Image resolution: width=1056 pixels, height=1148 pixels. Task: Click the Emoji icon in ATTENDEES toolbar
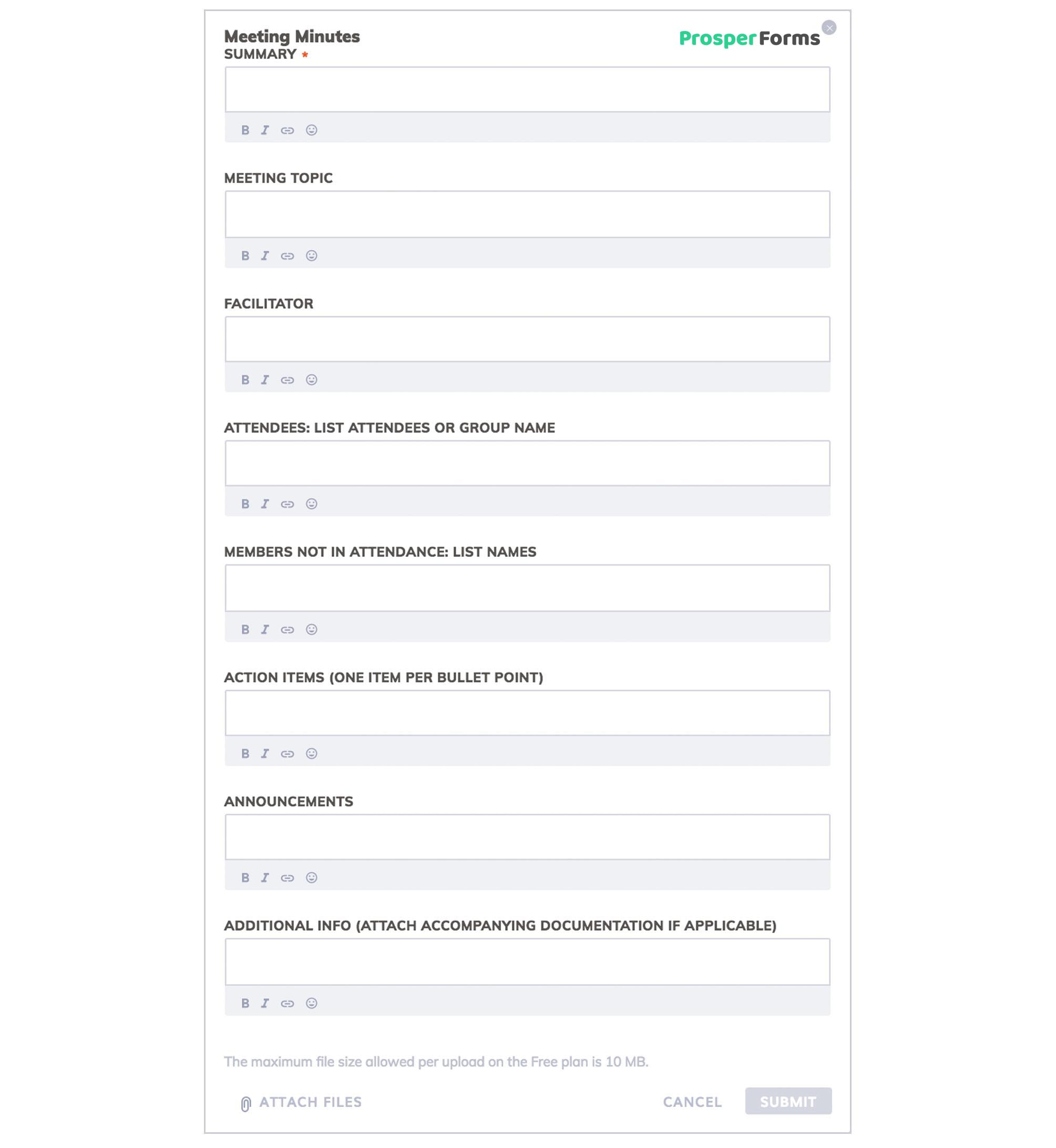312,504
